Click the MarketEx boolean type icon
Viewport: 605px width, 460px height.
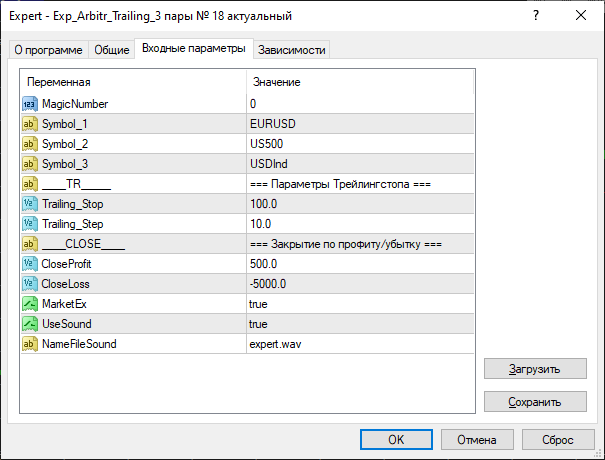coord(29,304)
